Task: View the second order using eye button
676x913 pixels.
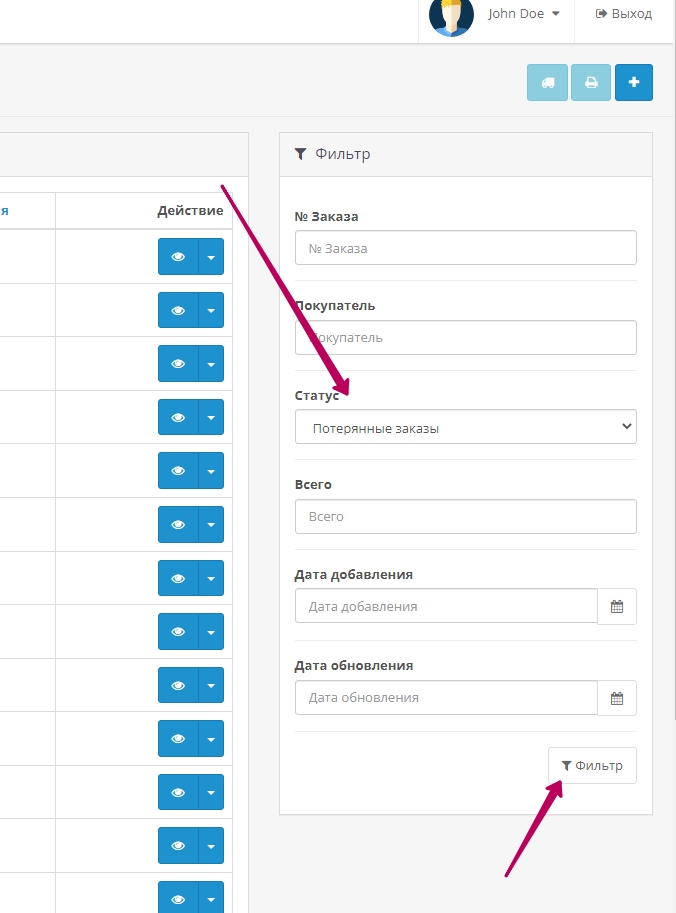Action: tap(178, 311)
